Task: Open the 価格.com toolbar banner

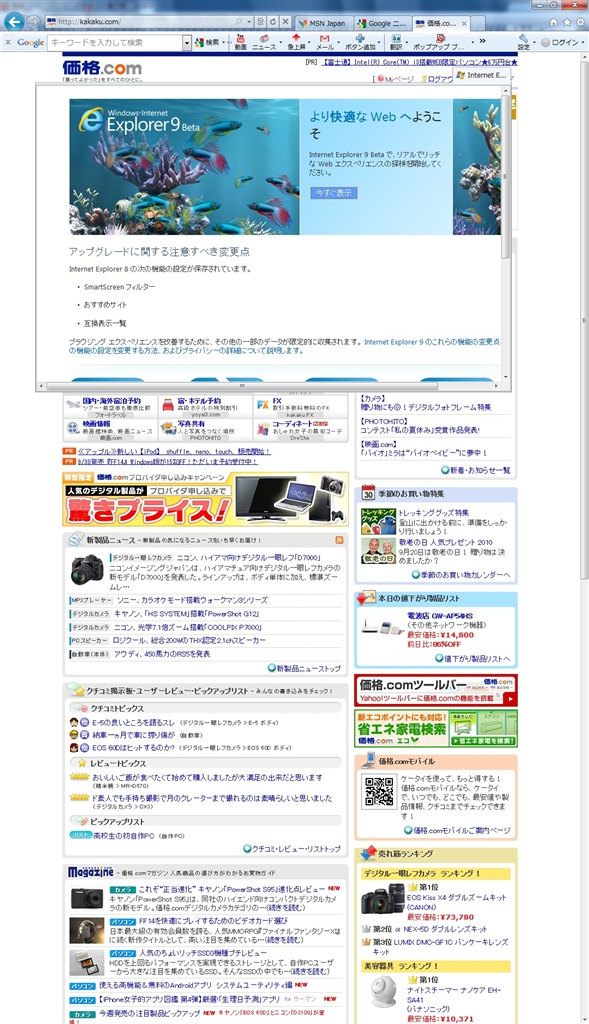Action: click(436, 690)
